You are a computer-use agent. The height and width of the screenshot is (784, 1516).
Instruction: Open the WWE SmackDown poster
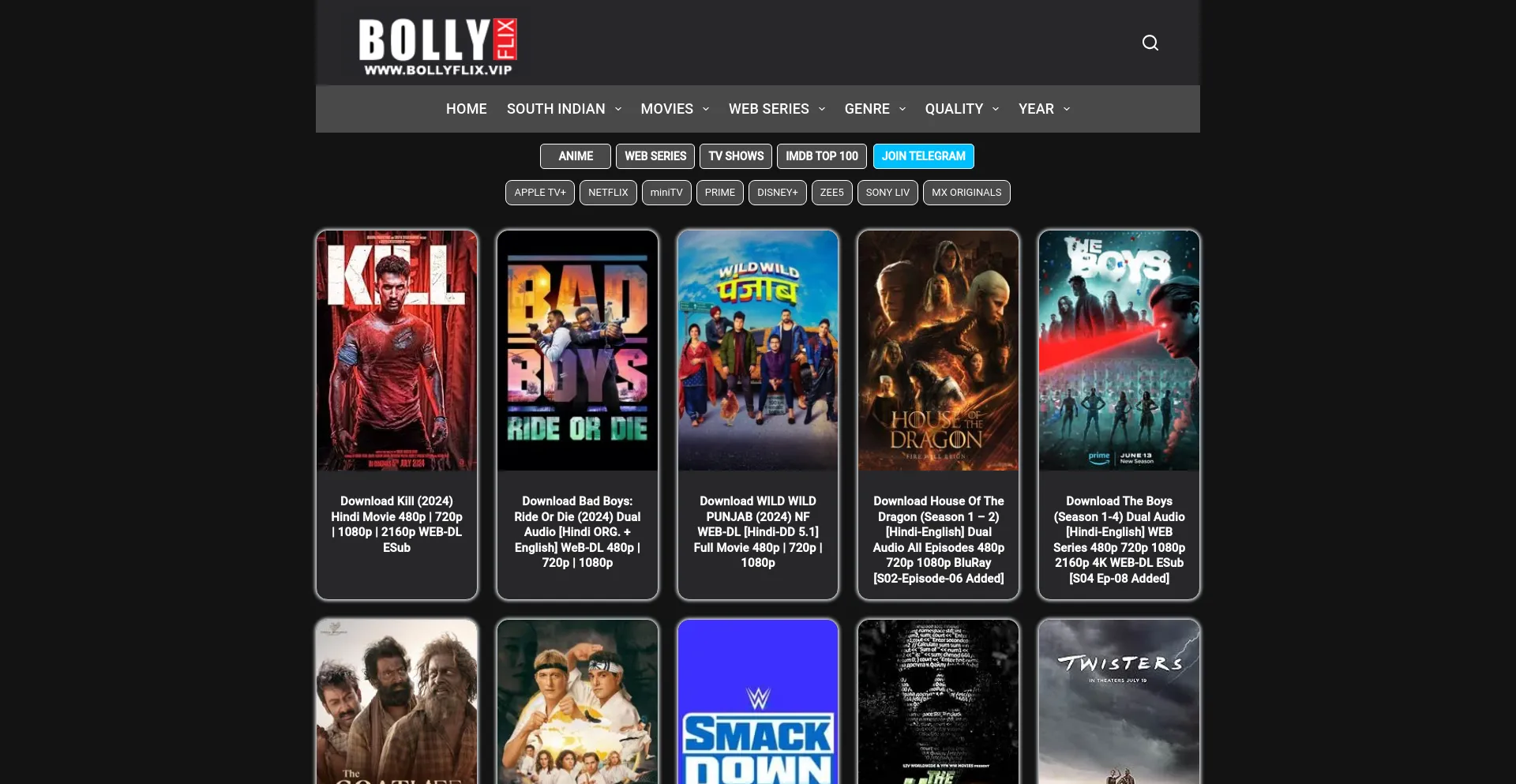click(758, 702)
